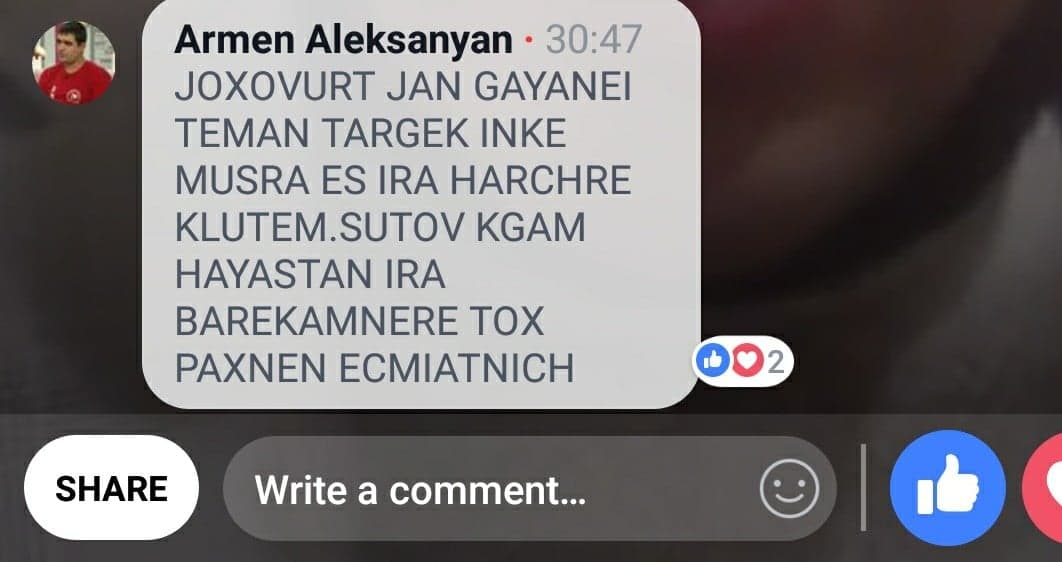This screenshot has height=562, width=1062.
Task: Click the vertical divider before the Like button
Action: 863,488
